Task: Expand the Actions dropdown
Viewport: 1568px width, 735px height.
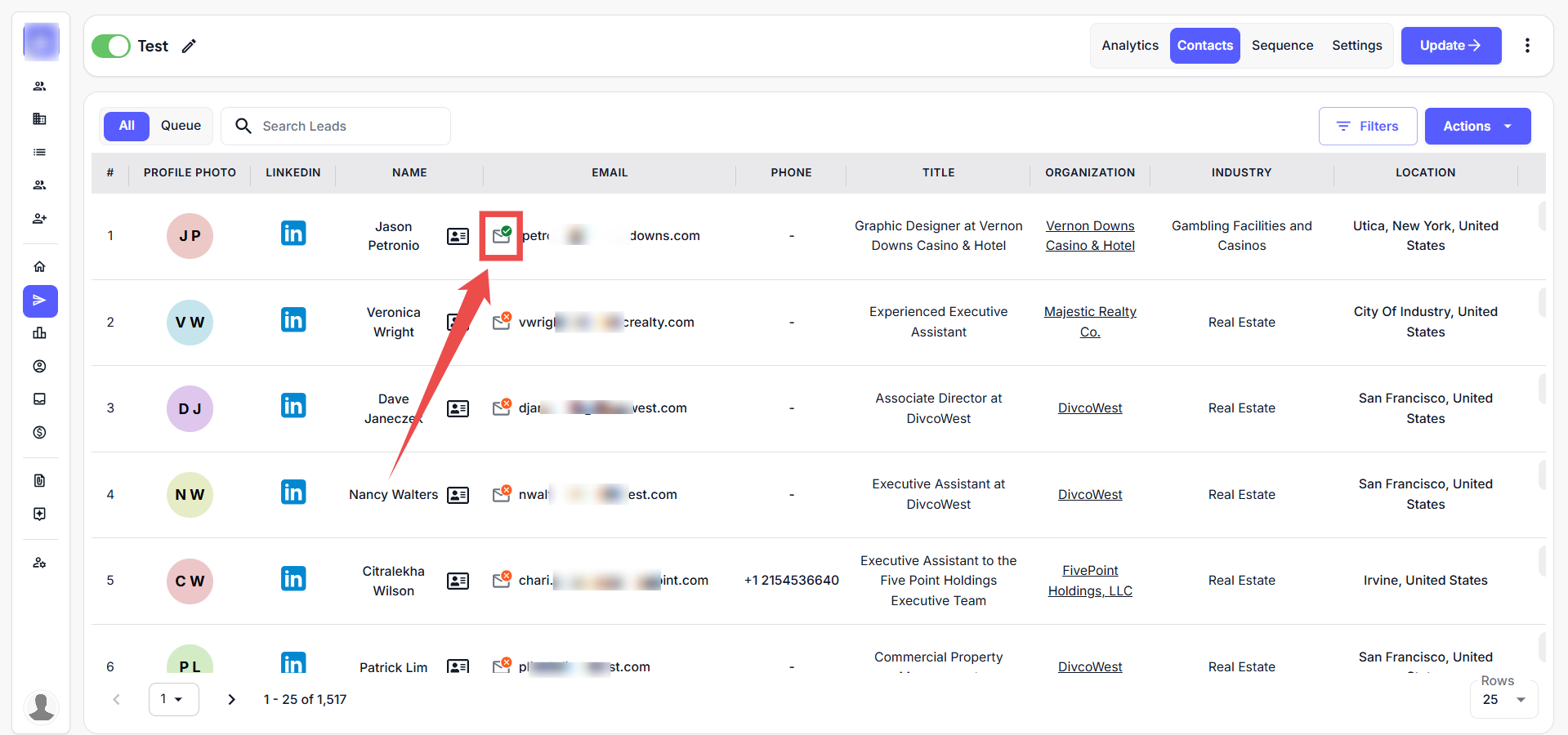Action: (x=1477, y=127)
